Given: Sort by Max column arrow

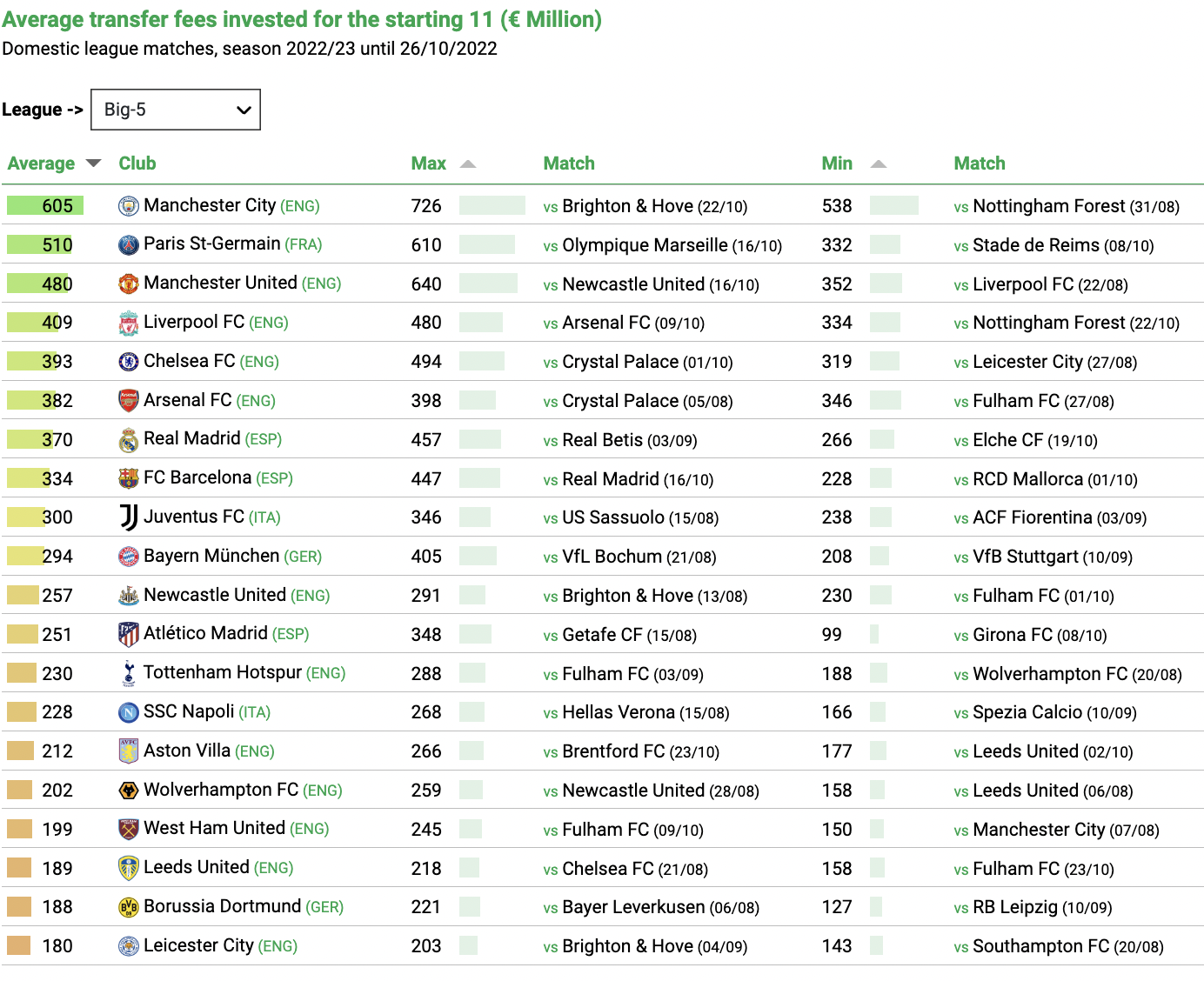Looking at the screenshot, I should point(468,163).
